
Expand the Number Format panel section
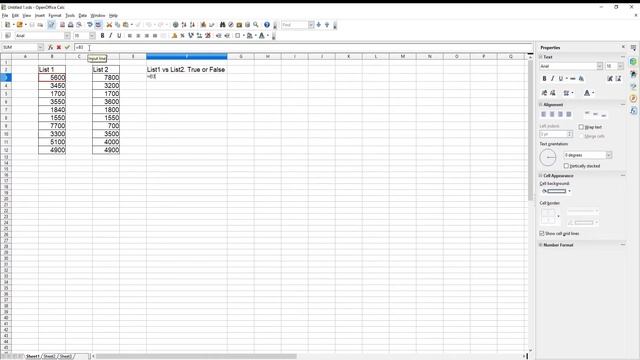click(x=541, y=245)
